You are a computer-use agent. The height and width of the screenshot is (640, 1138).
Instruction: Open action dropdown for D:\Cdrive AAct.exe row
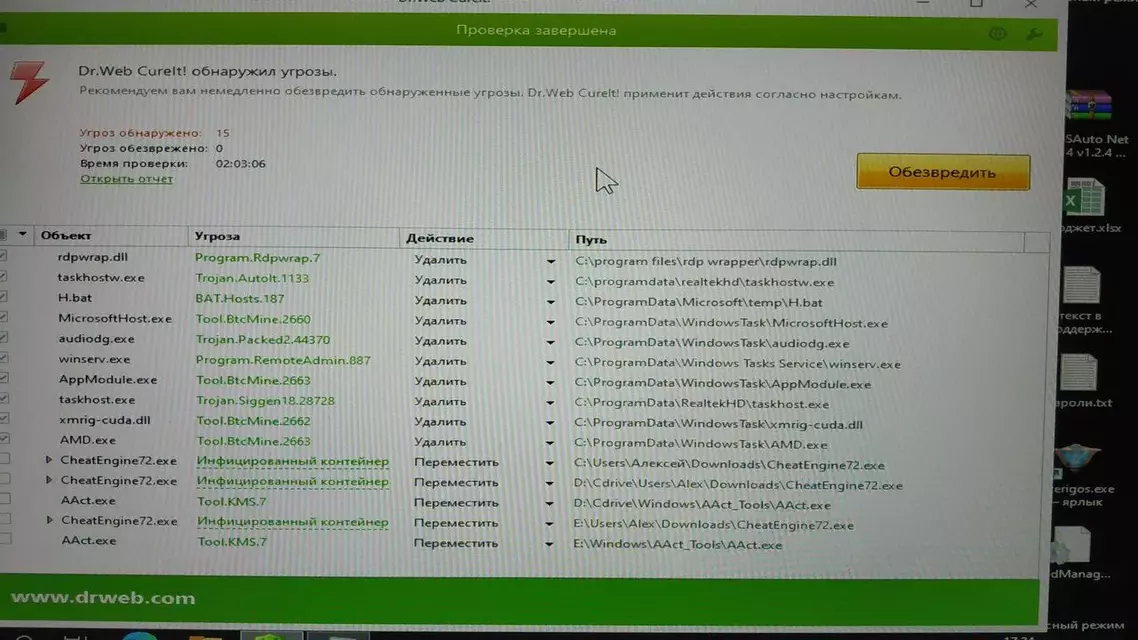click(549, 504)
